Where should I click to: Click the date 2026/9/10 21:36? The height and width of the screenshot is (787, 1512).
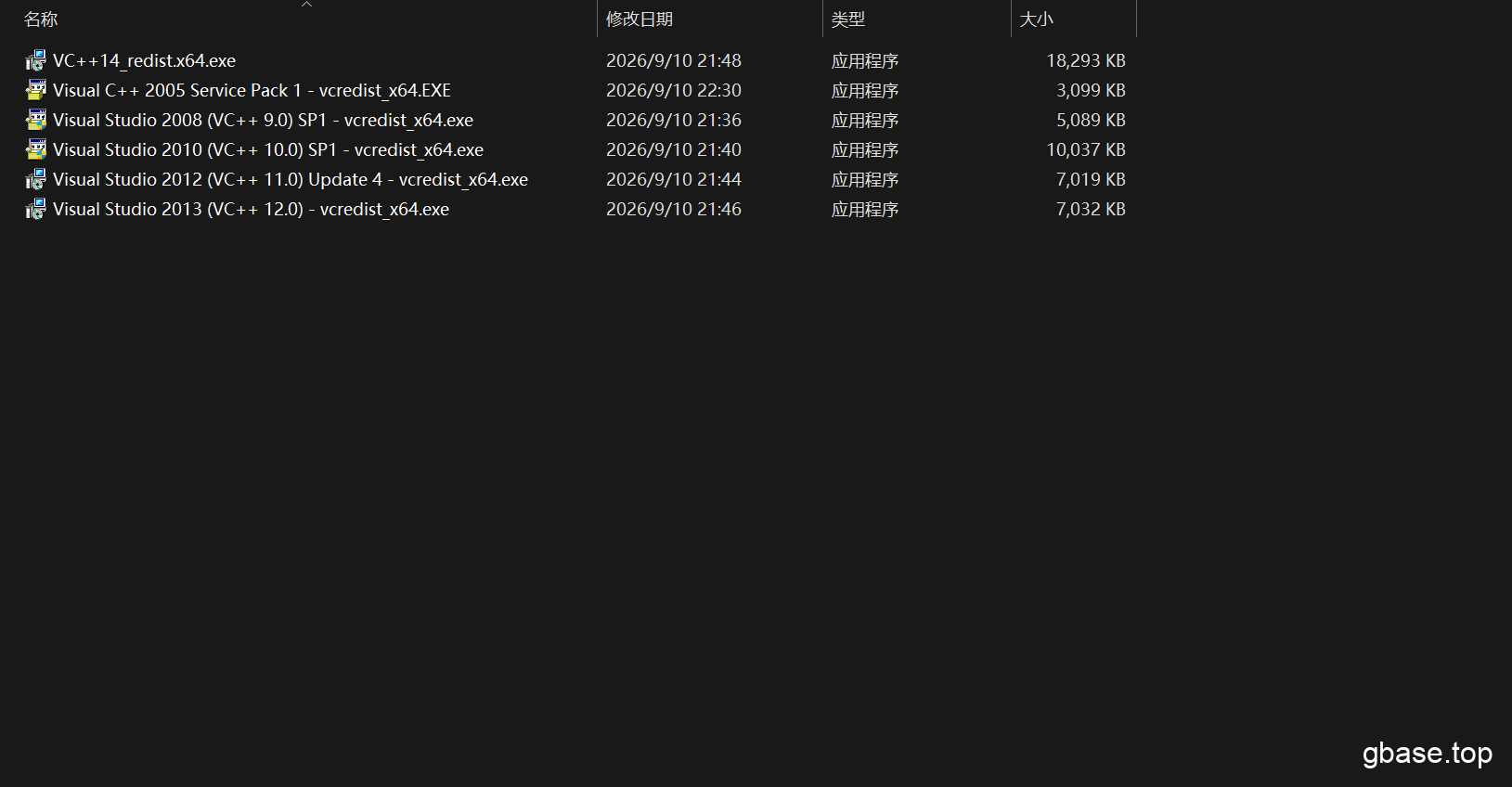674,120
